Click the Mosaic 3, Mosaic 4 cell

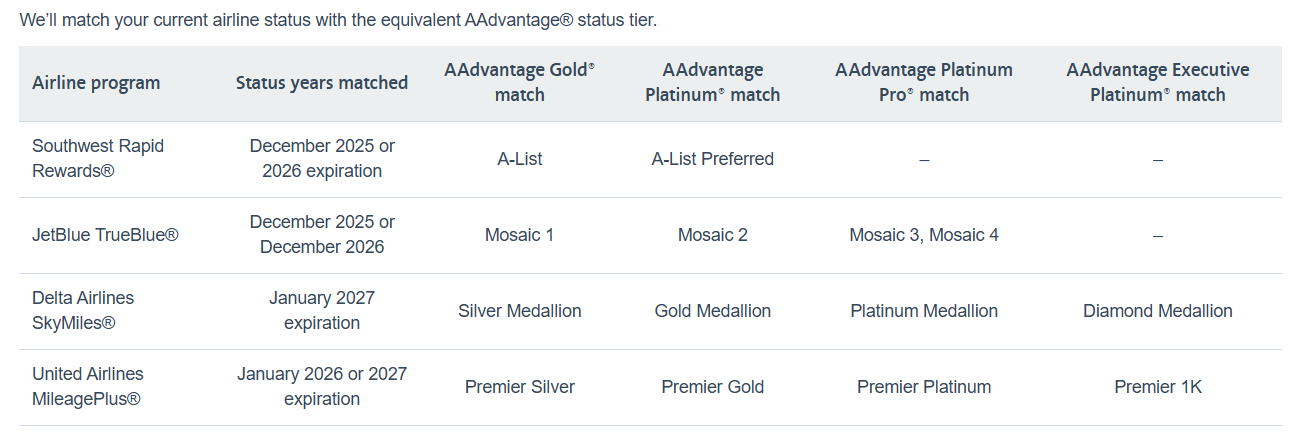924,235
